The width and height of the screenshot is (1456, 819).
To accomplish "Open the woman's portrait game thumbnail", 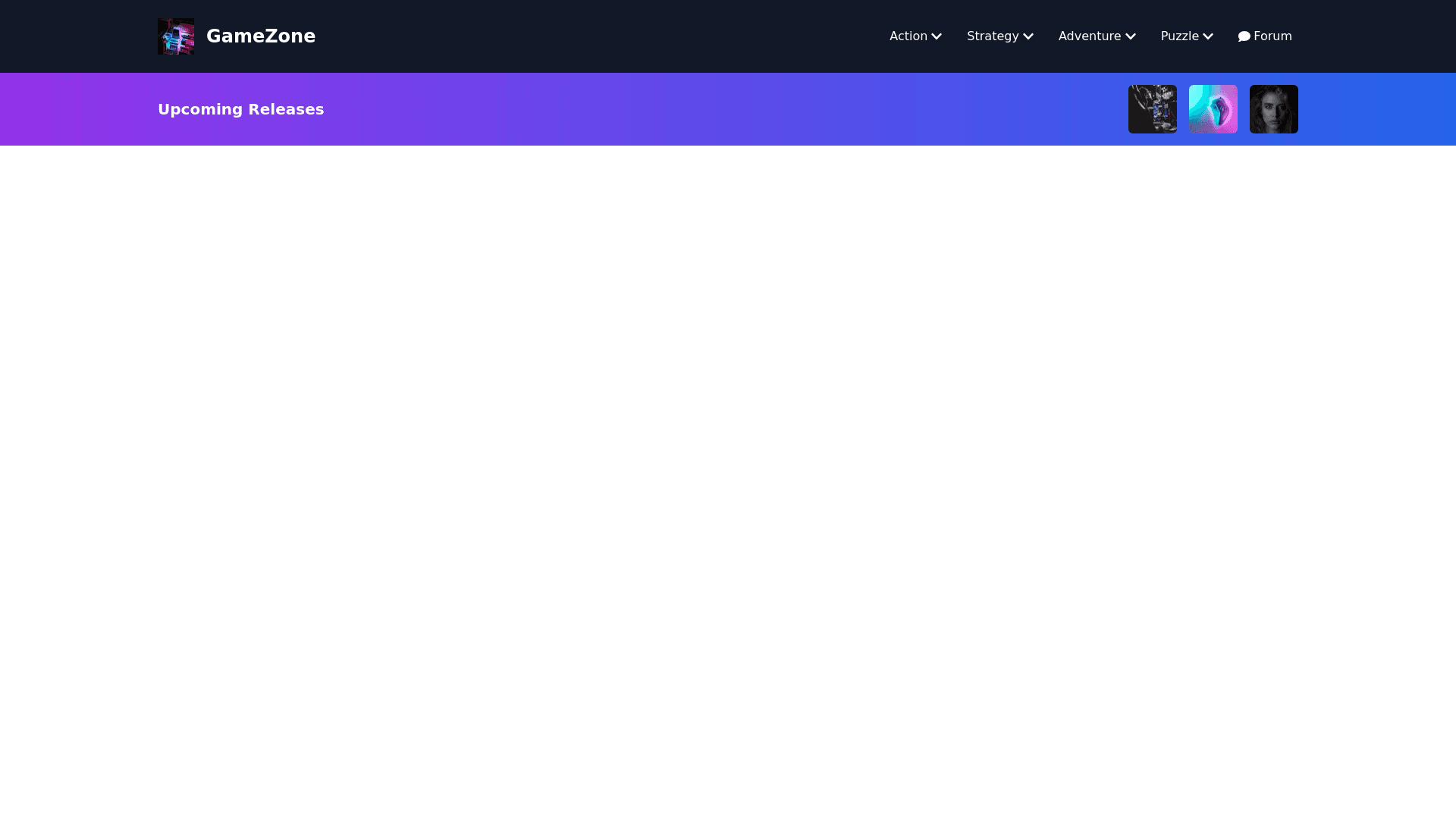I will coord(1273,109).
